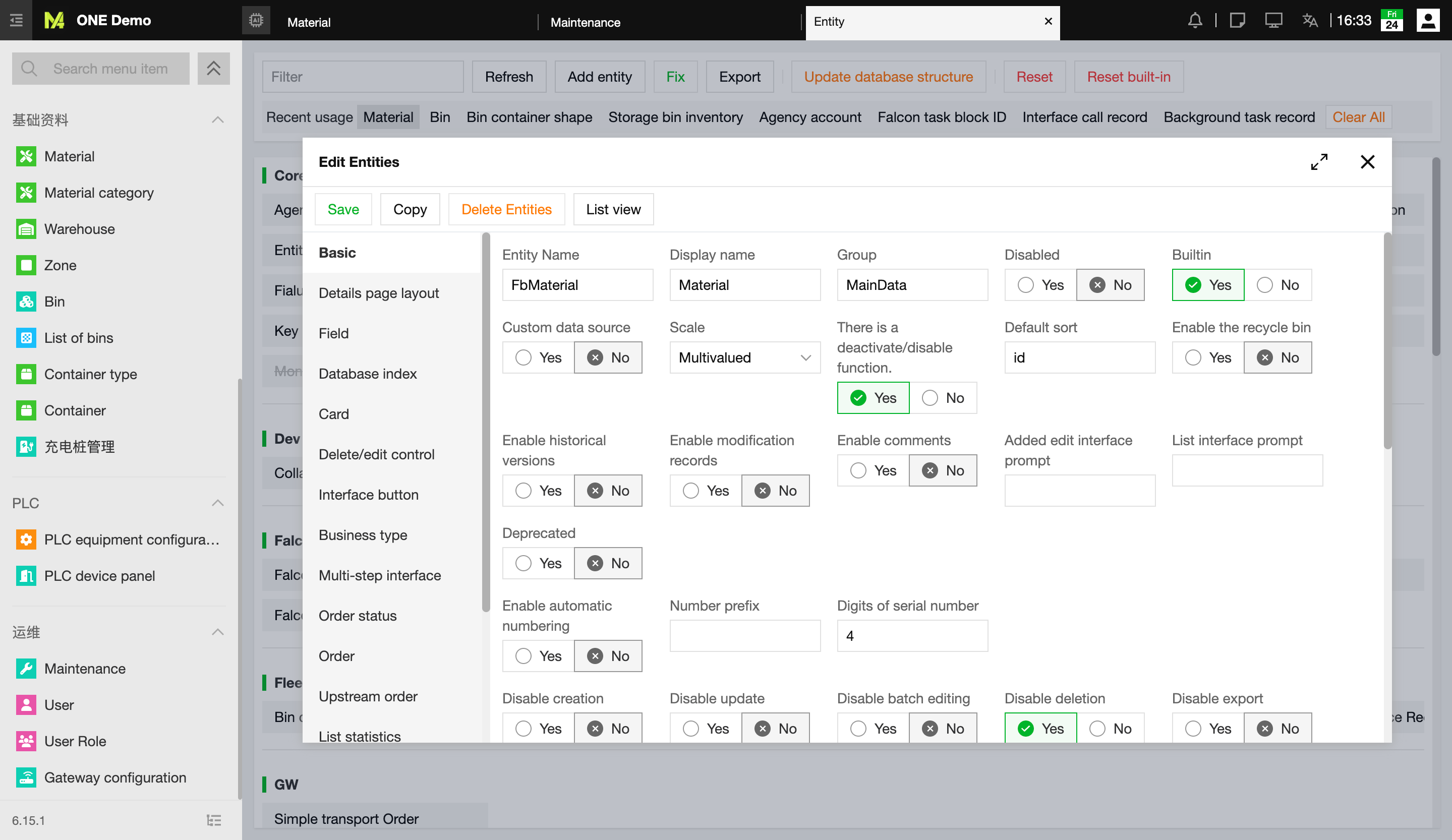Viewport: 1452px width, 840px height.
Task: Set Enable comments to Yes
Action: pos(873,470)
